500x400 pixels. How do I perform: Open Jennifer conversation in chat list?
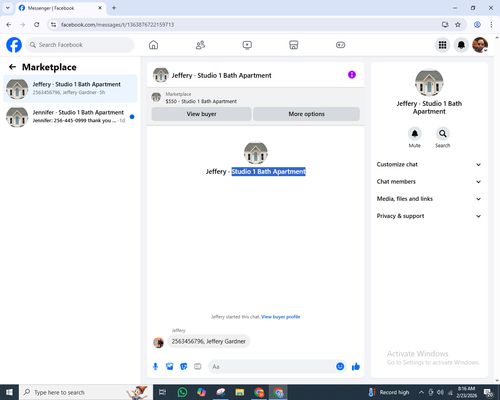70,117
